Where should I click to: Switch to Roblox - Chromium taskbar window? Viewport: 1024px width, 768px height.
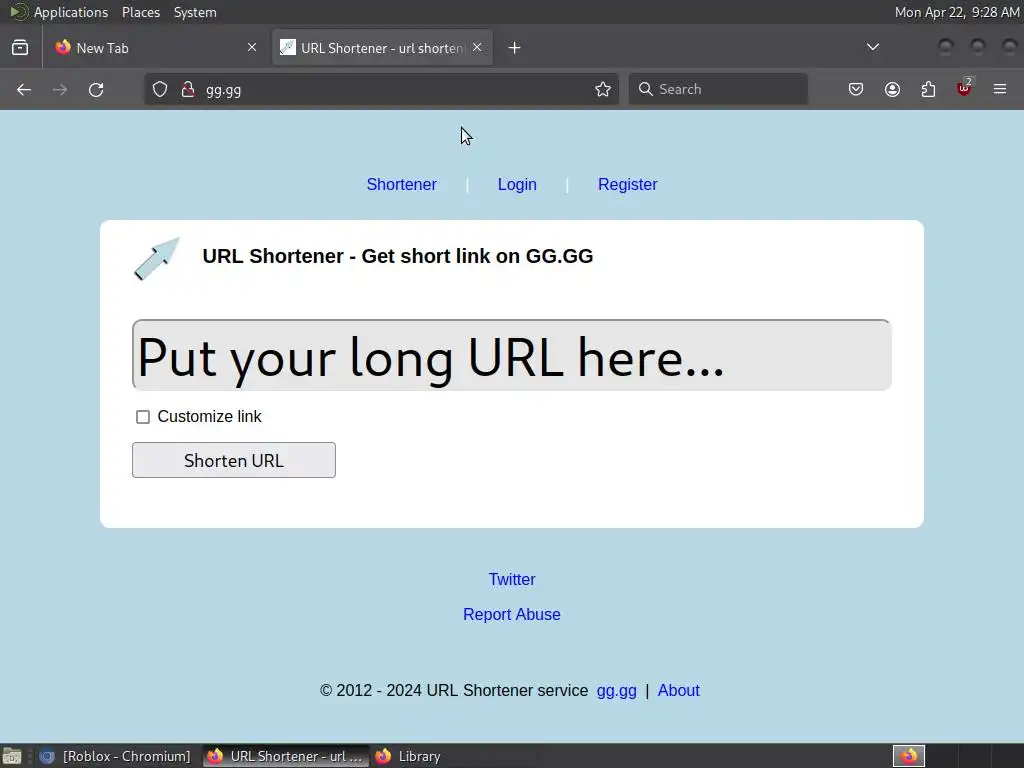tap(116, 756)
